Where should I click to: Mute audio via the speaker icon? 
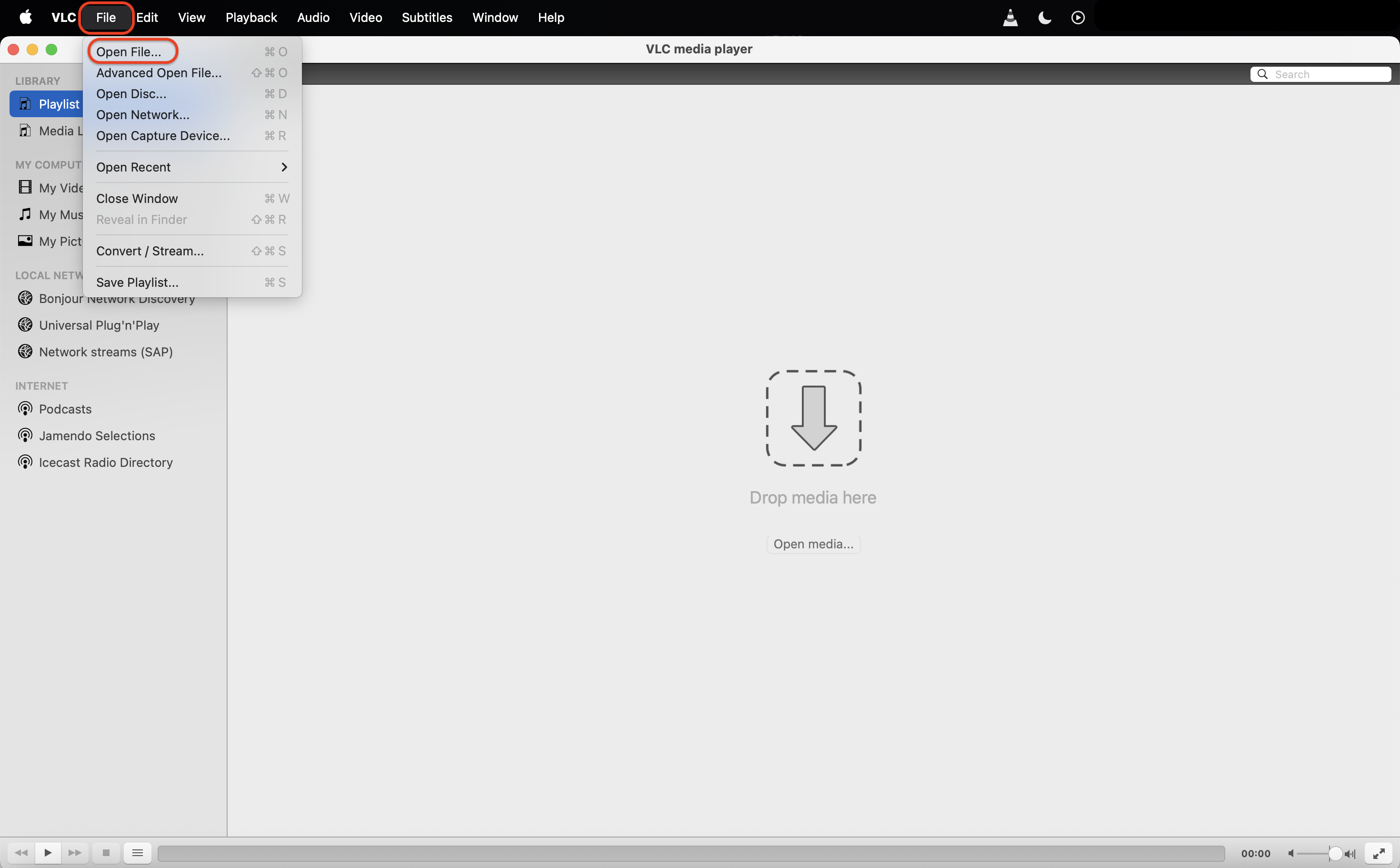(1291, 854)
